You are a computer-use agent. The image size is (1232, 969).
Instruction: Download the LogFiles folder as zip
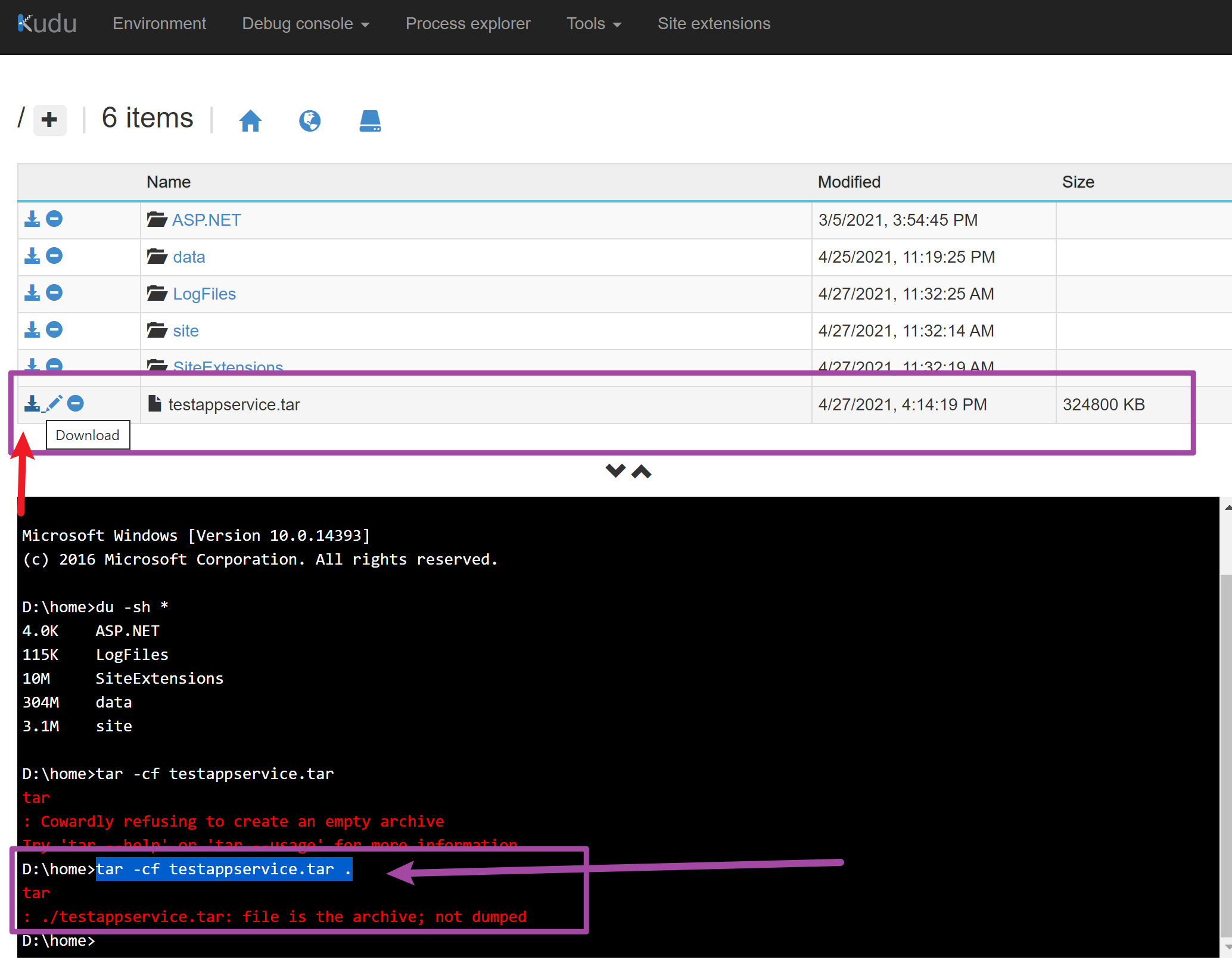32,293
